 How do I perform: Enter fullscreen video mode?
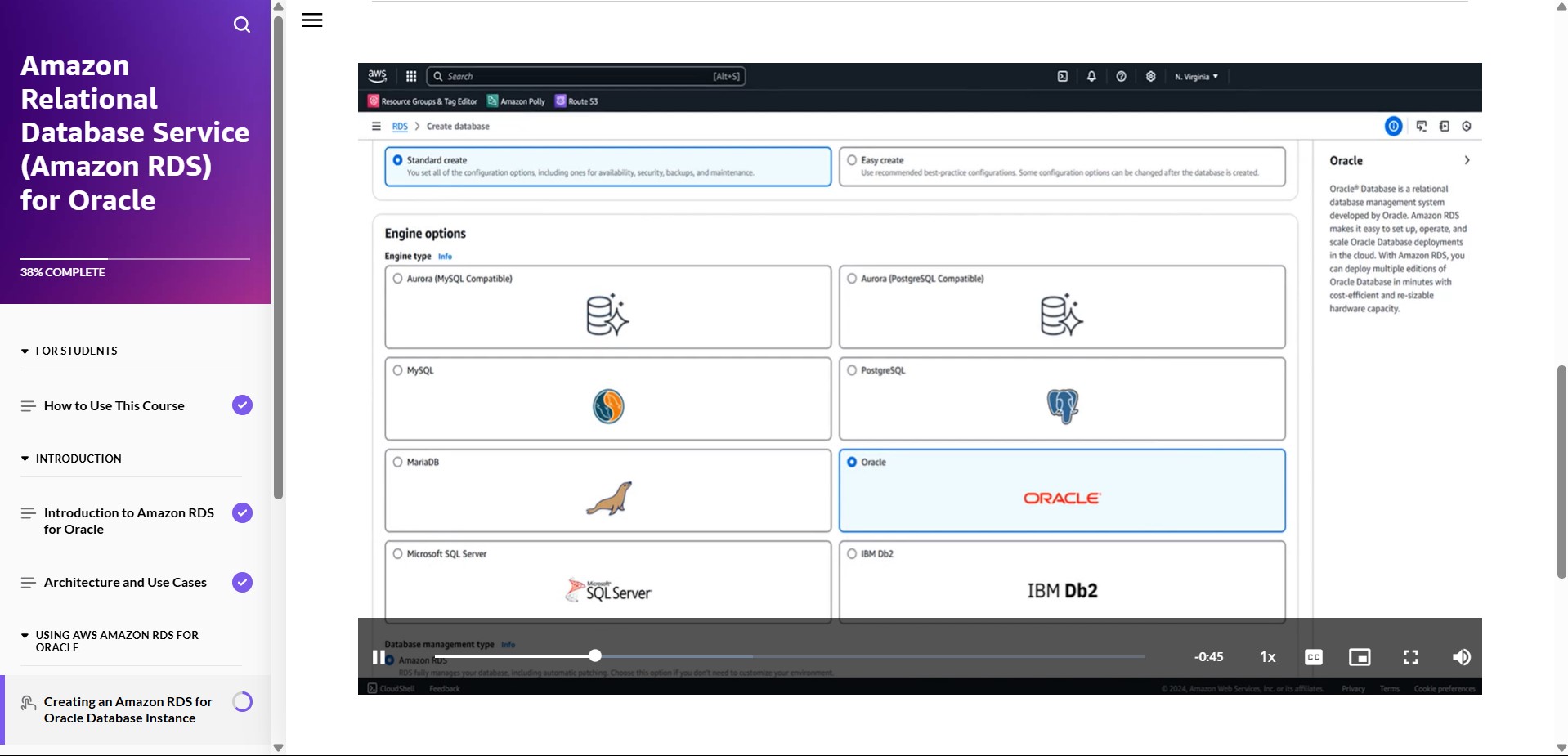(x=1410, y=657)
